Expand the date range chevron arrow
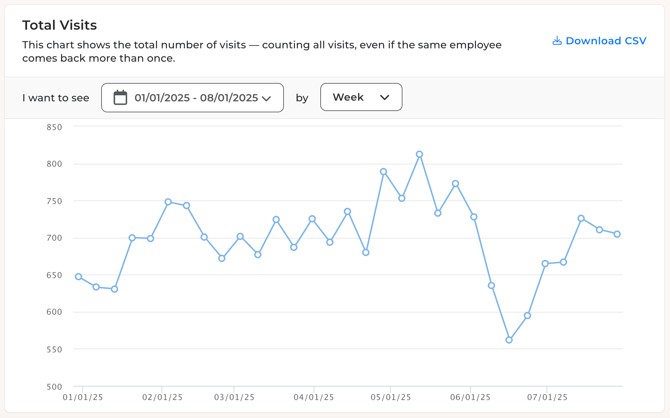The image size is (670, 418). click(267, 99)
